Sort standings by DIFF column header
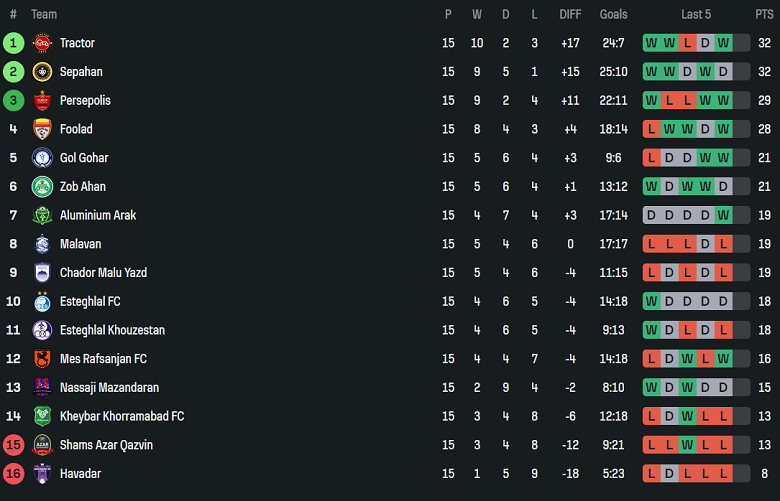 point(570,14)
